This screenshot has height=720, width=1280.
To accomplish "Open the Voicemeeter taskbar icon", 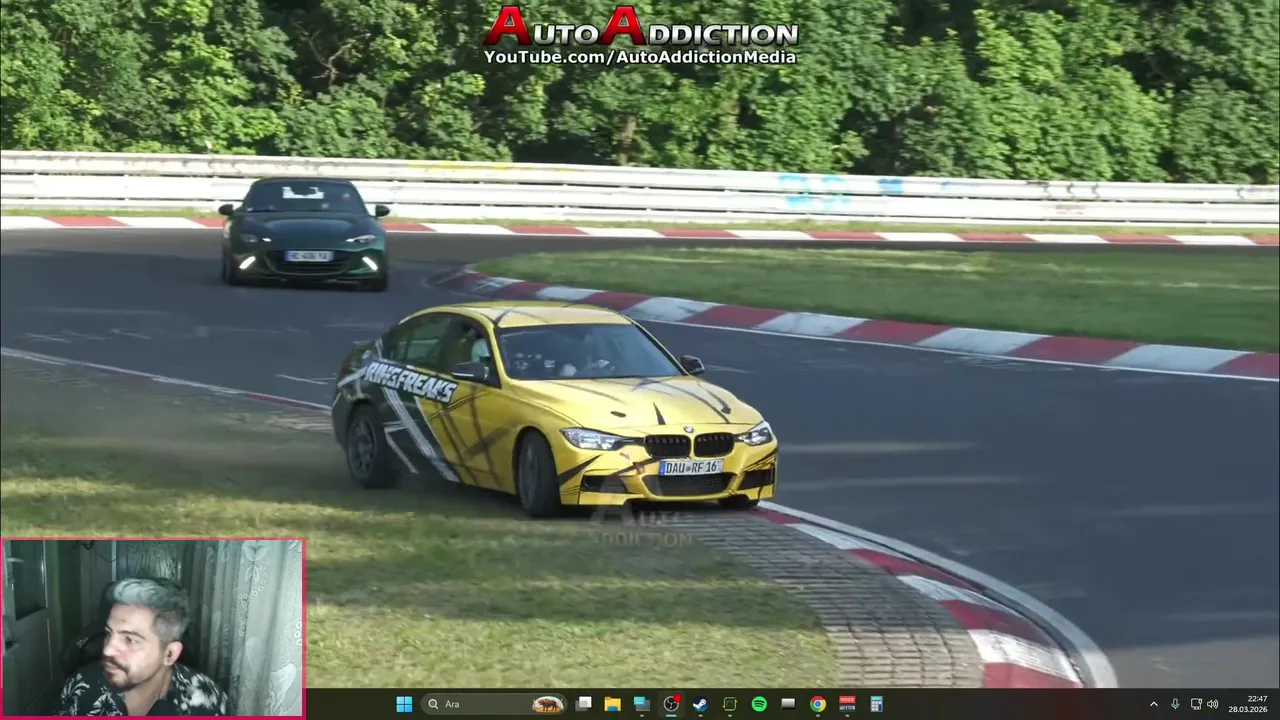I will 847,704.
